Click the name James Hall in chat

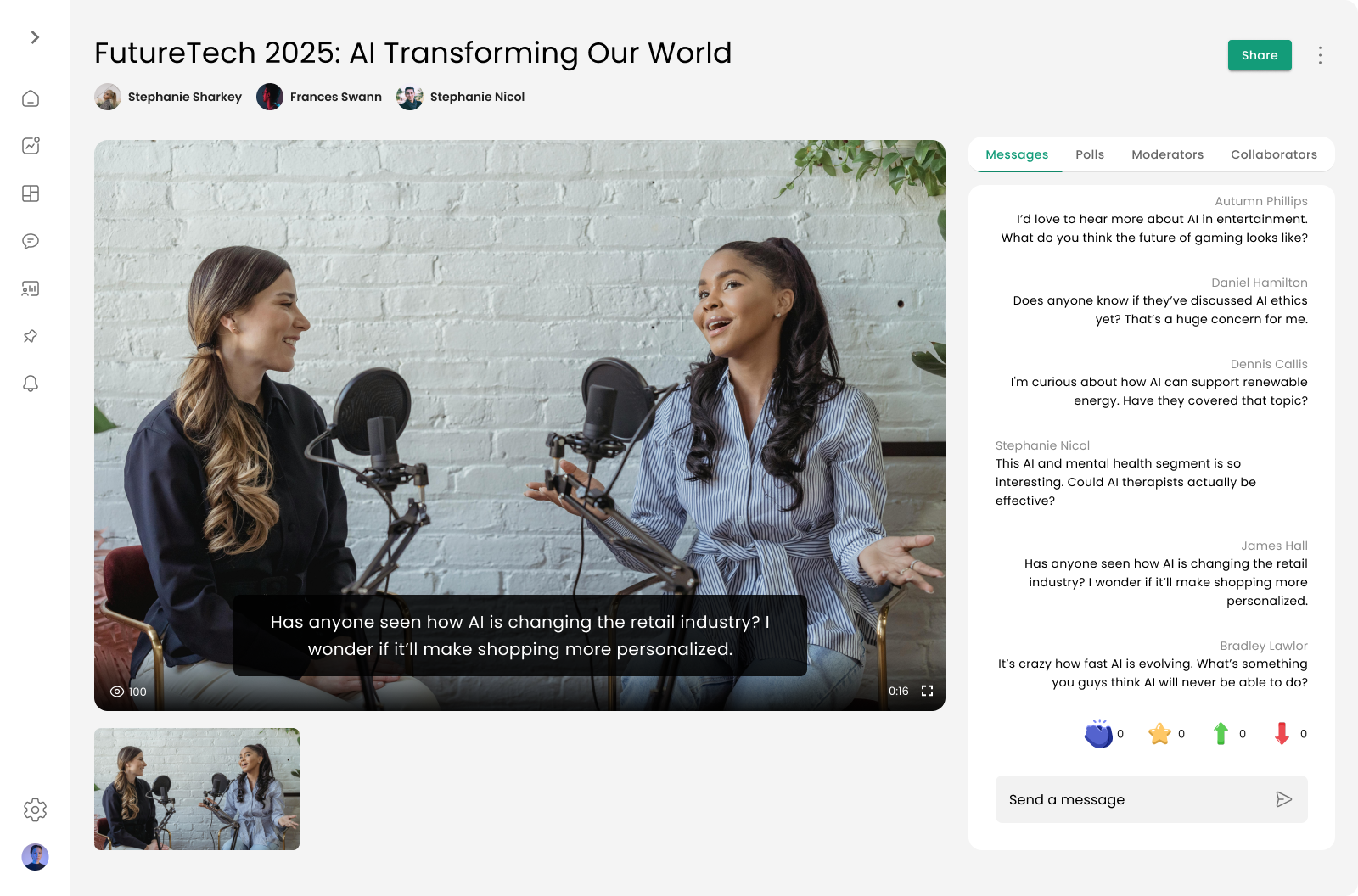pos(1274,546)
